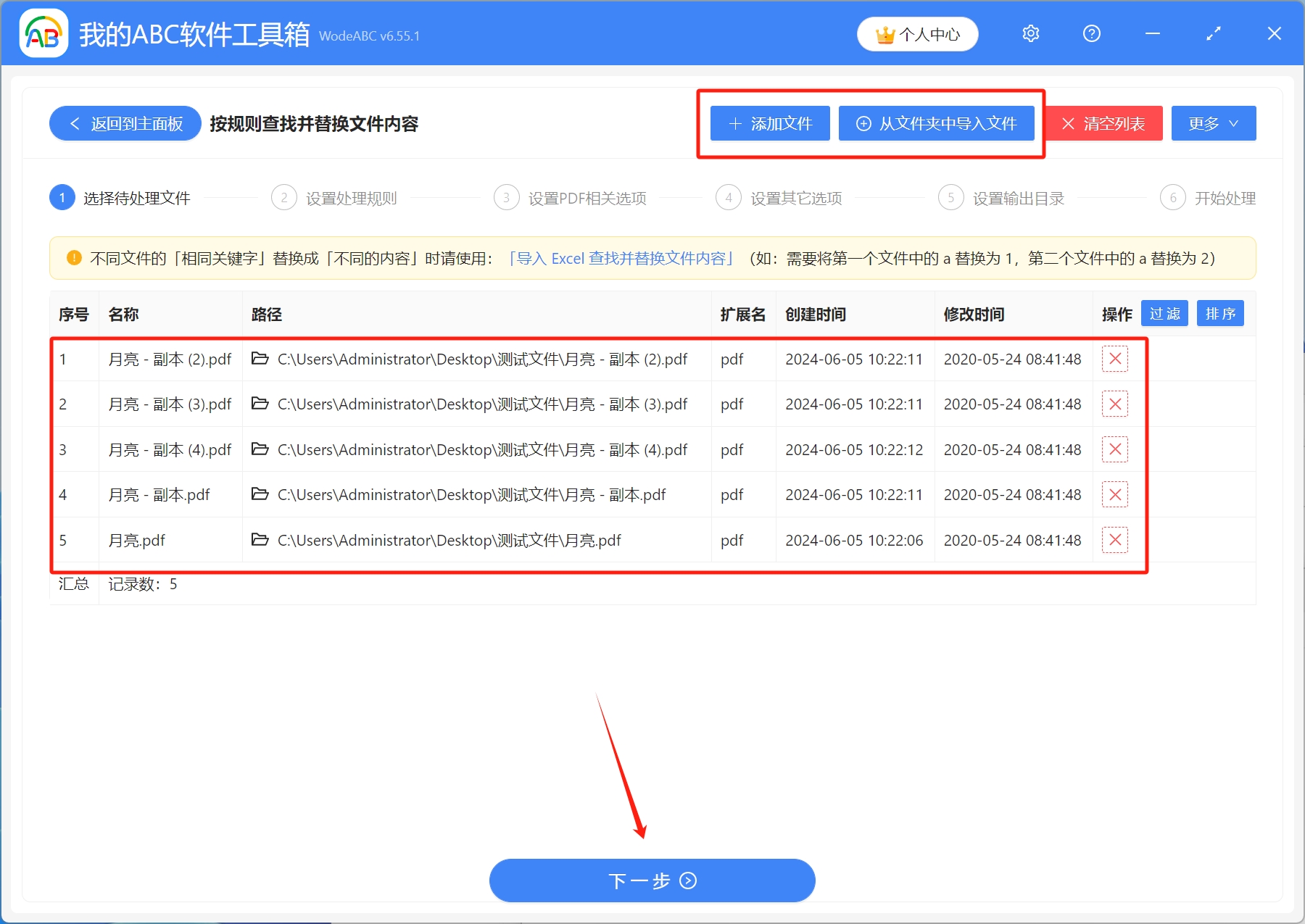Click the 下一步 button
This screenshot has height=924, width=1305.
(652, 880)
